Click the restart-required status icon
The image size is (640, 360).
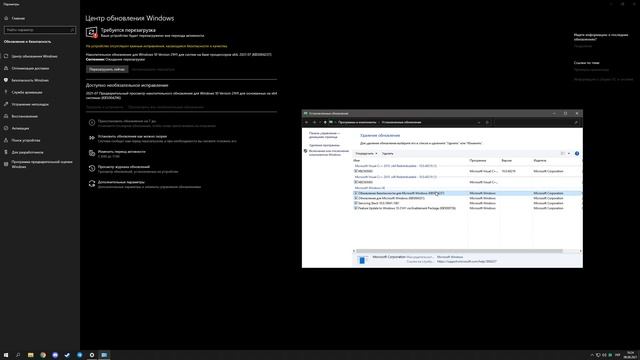[x=91, y=32]
